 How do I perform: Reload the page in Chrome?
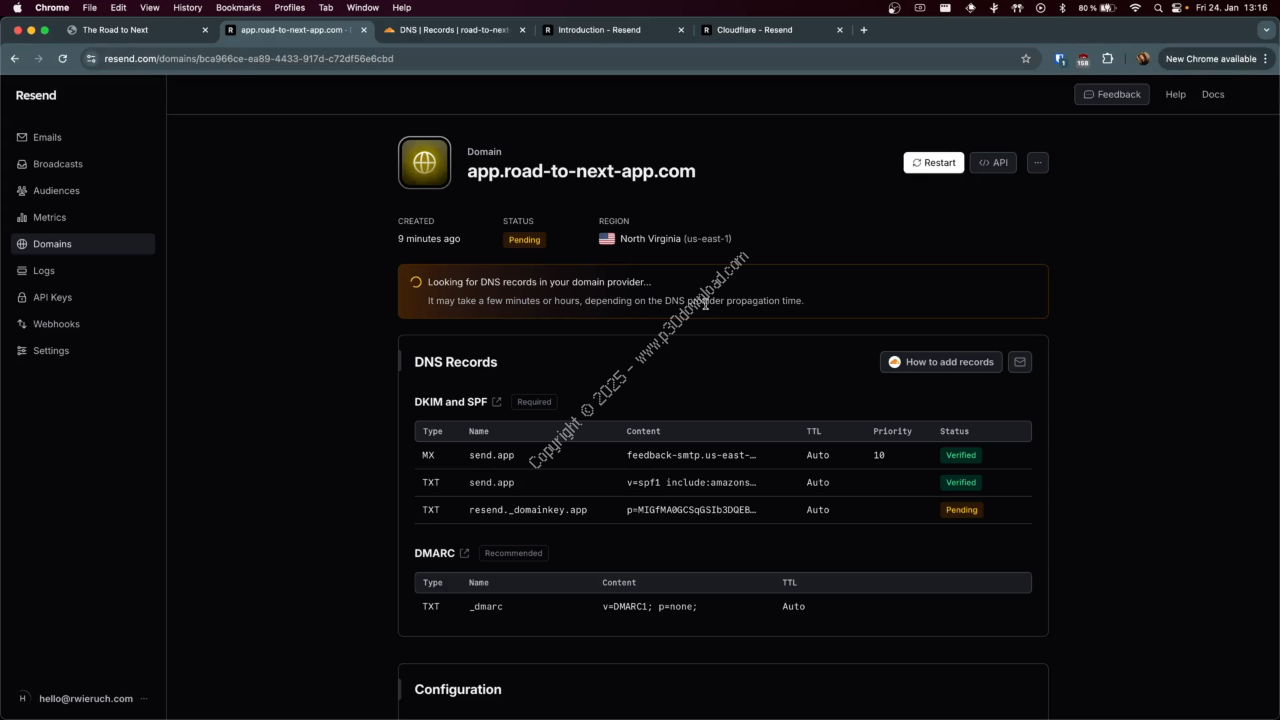click(63, 59)
